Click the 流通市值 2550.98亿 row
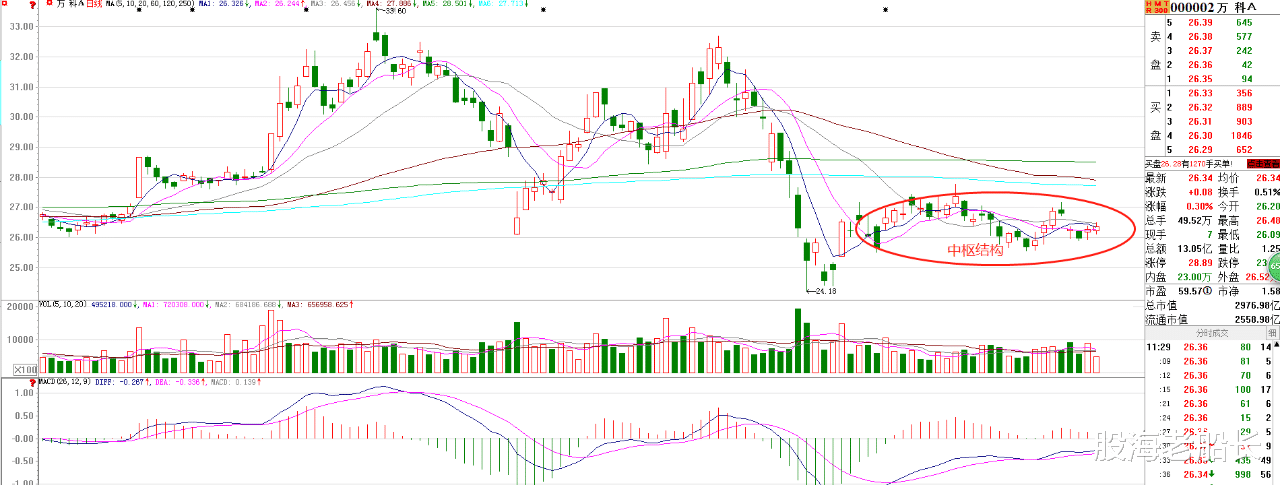Viewport: 1280px width, 485px height. tap(1212, 319)
